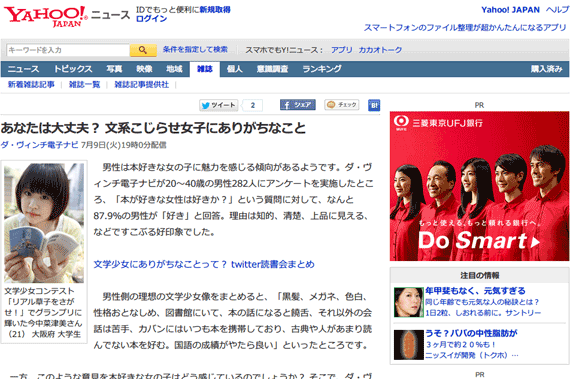Click 同じ年齢でも元気な人の秘訣とは？ text
Image resolution: width=570 pixels, height=379 pixels.
(x=482, y=302)
